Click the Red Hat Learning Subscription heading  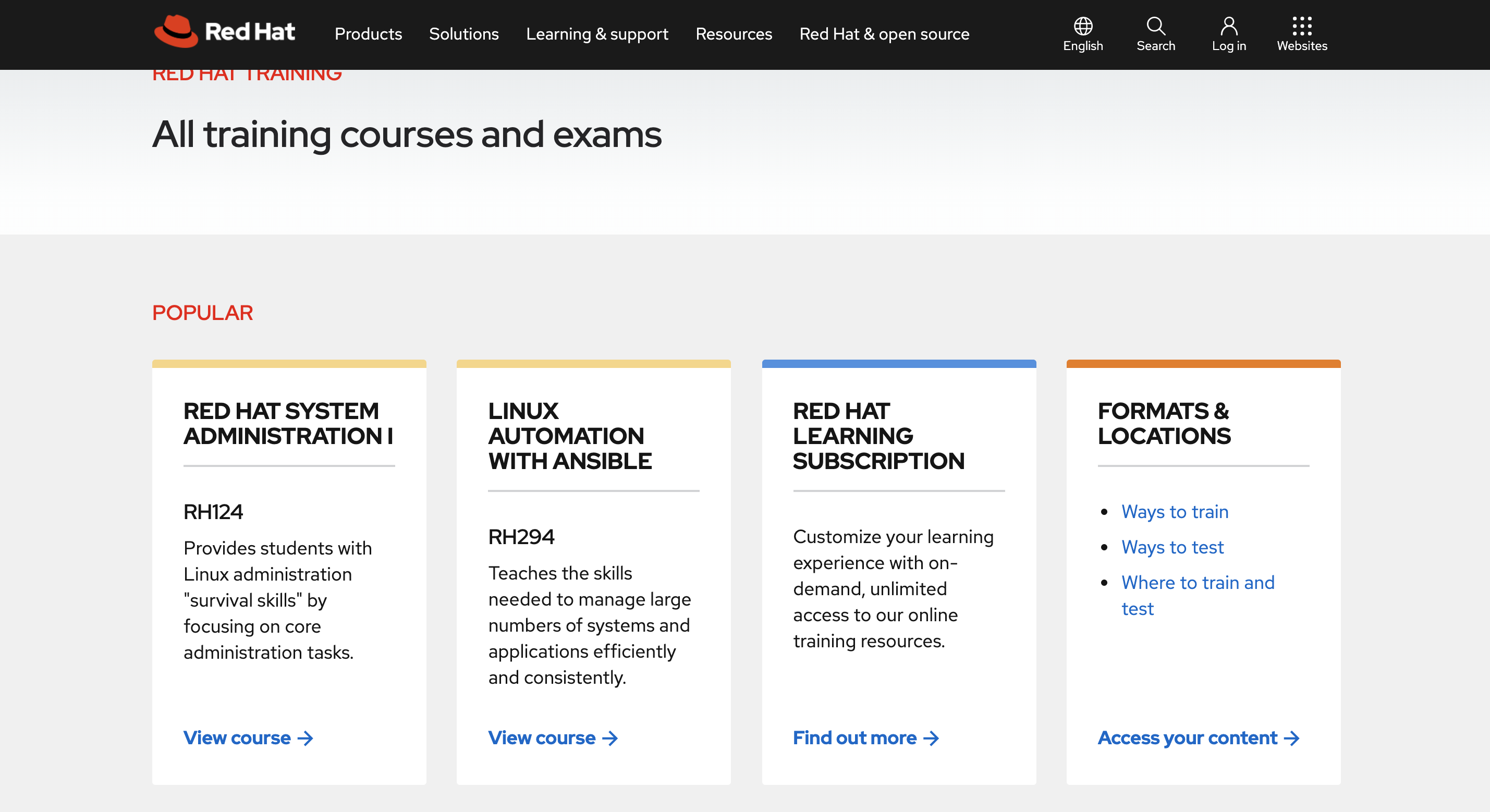878,436
